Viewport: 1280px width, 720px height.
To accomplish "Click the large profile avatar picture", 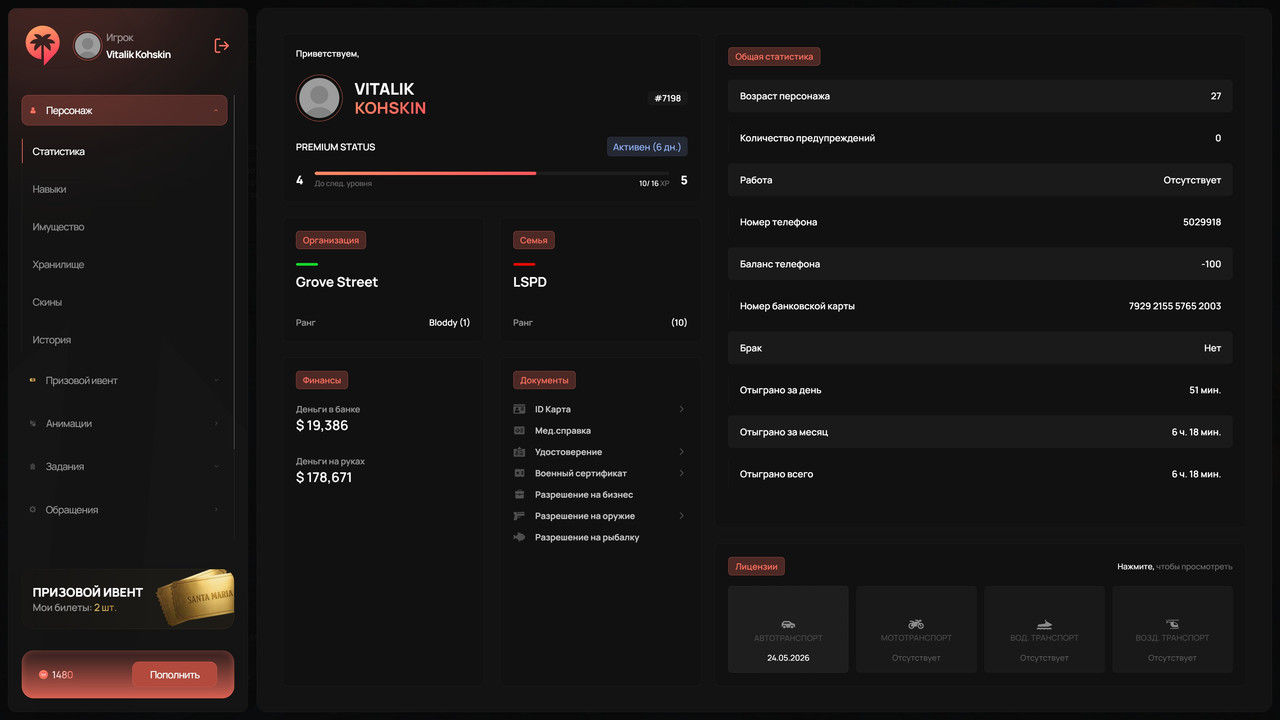I will tap(319, 98).
